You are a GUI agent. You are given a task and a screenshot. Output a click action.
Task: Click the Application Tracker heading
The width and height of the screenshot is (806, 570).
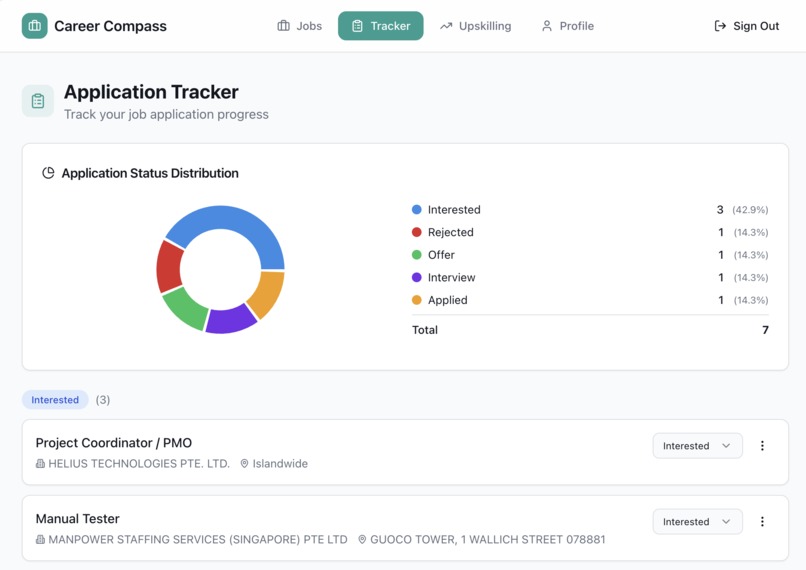pyautogui.click(x=151, y=92)
